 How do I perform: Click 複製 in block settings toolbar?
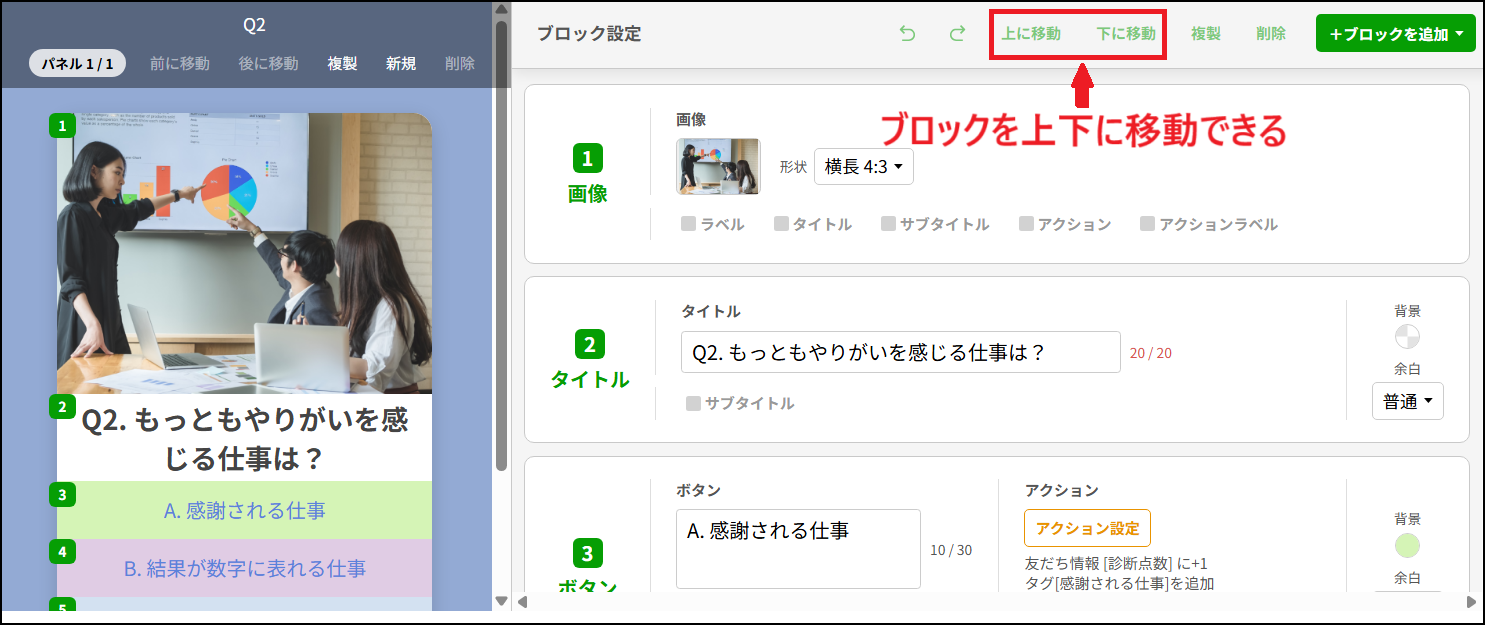pyautogui.click(x=1205, y=33)
